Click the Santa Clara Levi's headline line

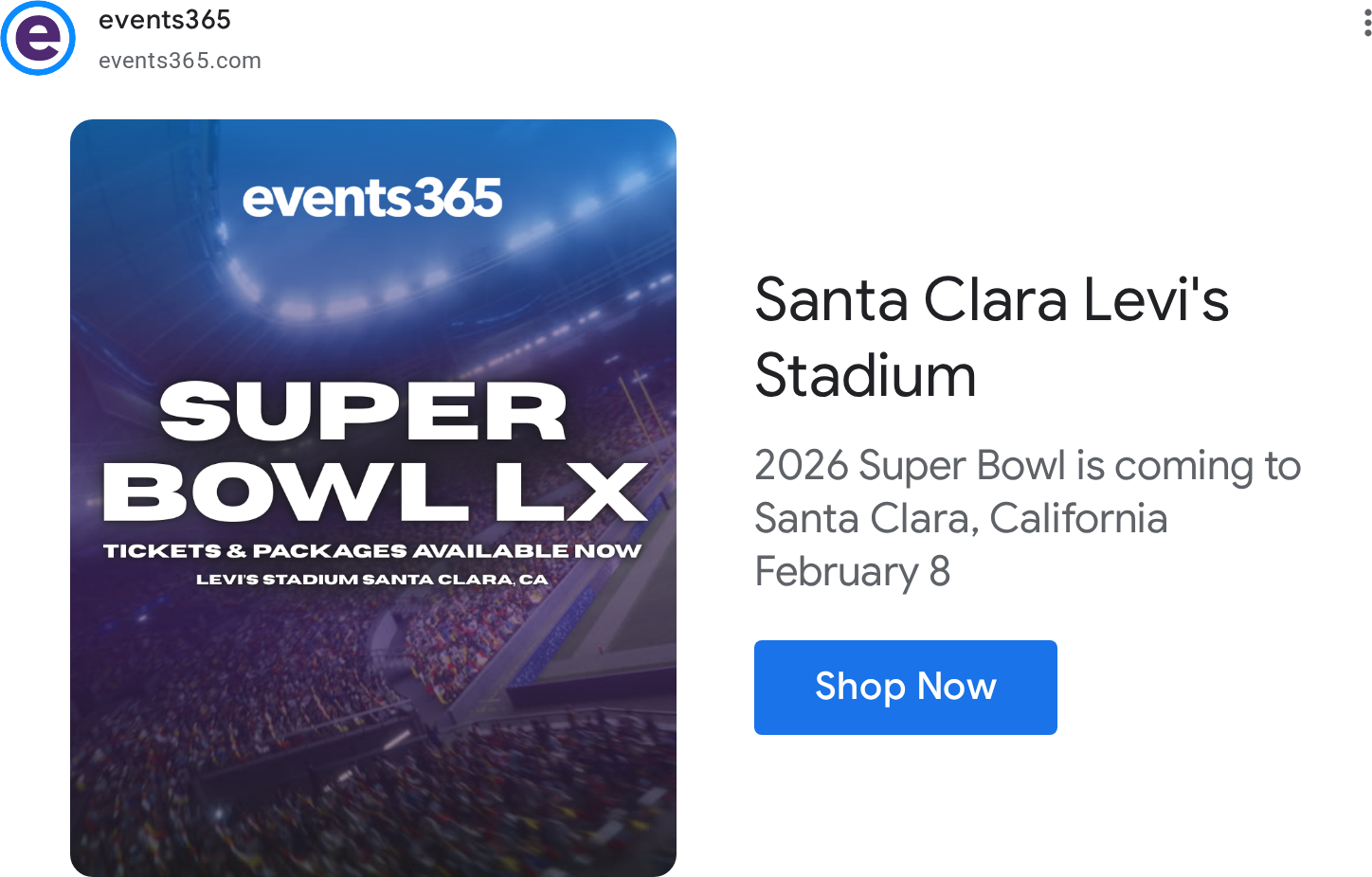[991, 300]
